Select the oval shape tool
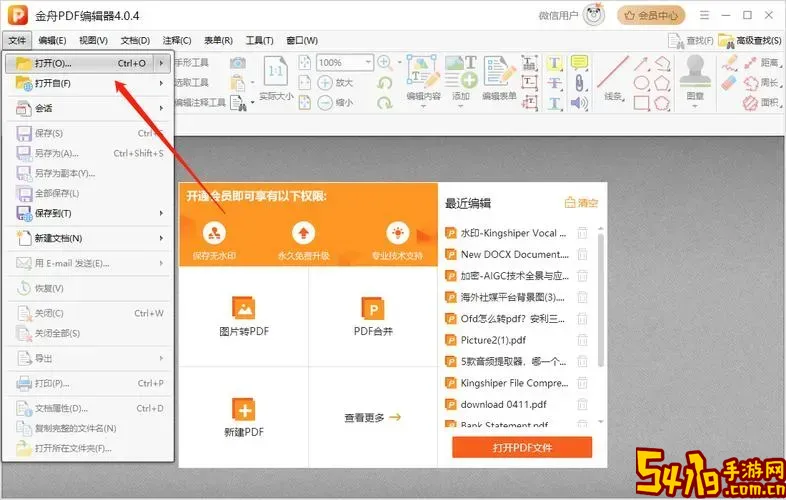The image size is (786, 500). [641, 83]
